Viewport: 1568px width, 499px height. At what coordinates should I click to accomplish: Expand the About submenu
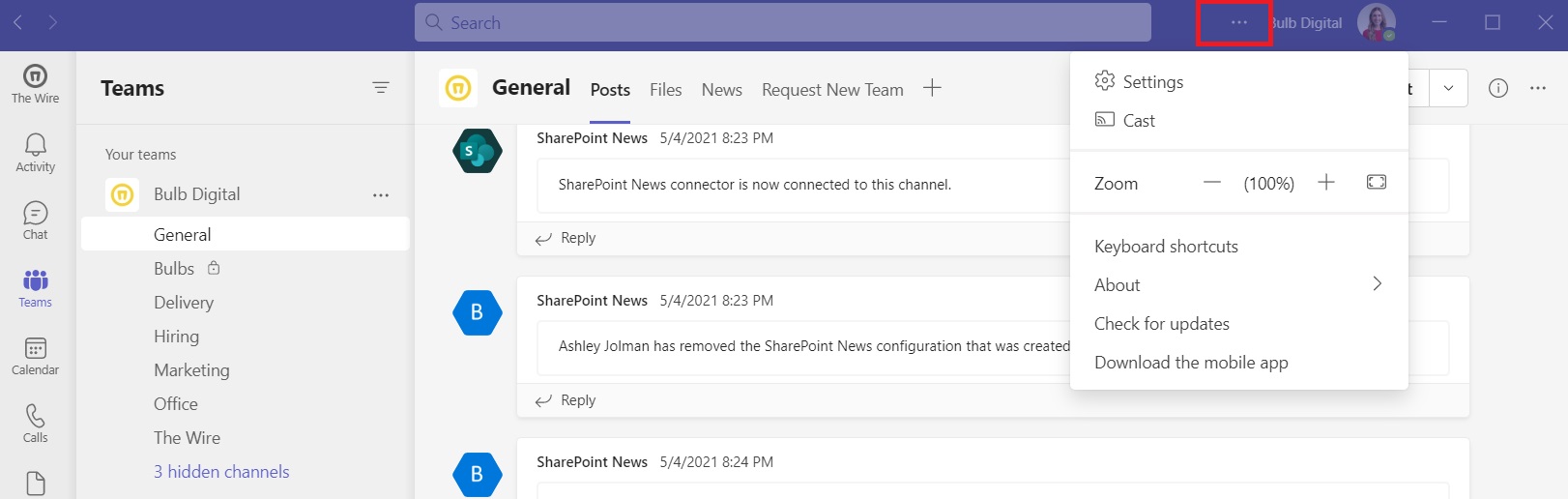pyautogui.click(x=1238, y=284)
